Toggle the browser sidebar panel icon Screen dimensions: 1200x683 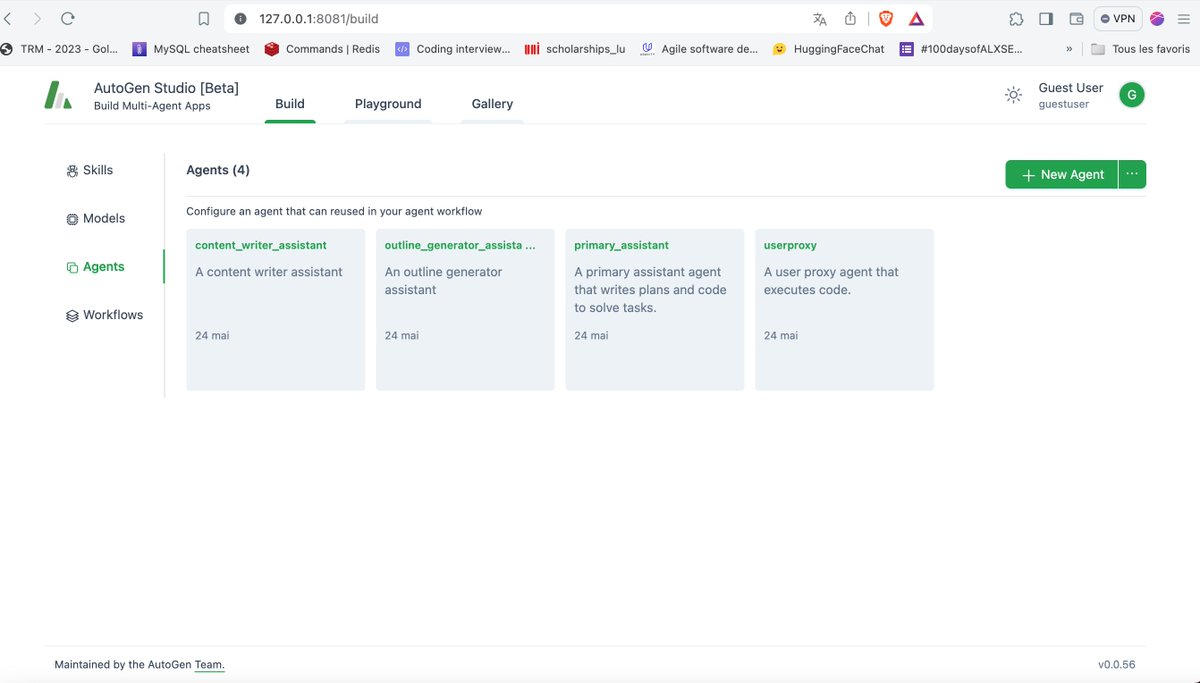click(1046, 18)
